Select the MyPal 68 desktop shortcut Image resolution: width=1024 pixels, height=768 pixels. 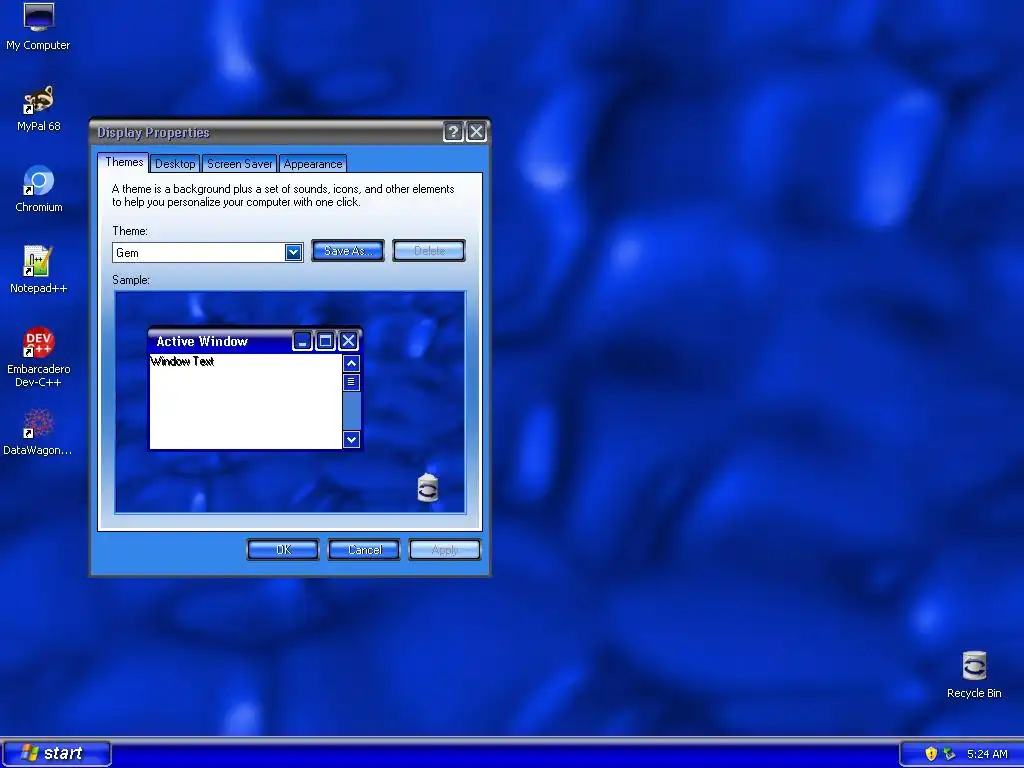point(39,109)
